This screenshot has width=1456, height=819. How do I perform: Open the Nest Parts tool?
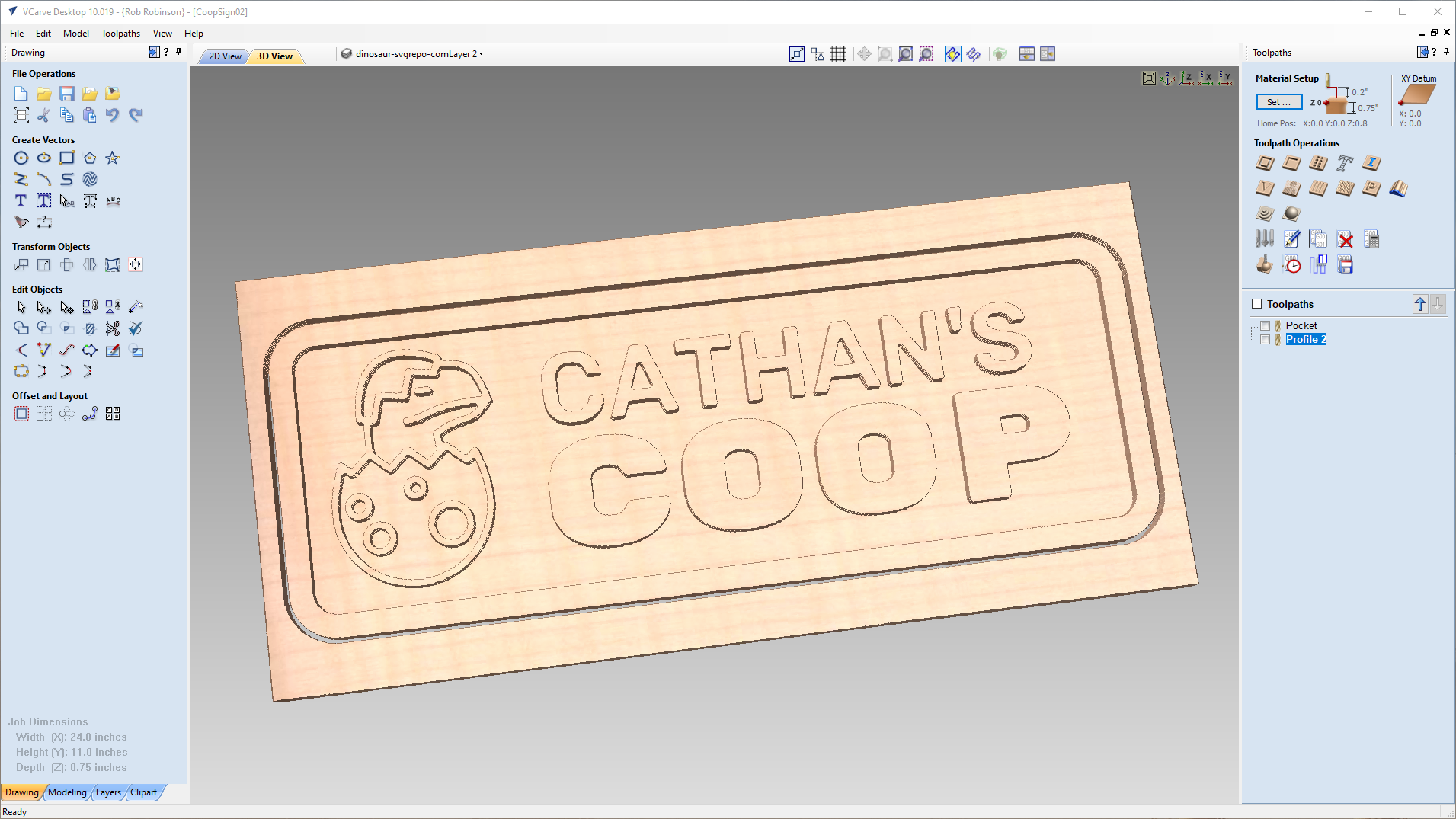pyautogui.click(x=113, y=414)
